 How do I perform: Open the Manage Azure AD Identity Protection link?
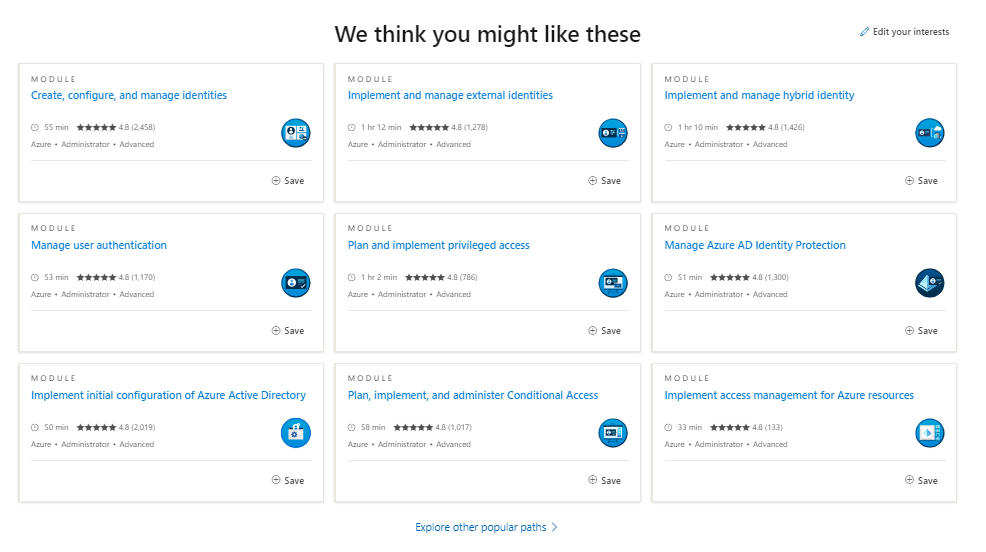[x=755, y=246]
